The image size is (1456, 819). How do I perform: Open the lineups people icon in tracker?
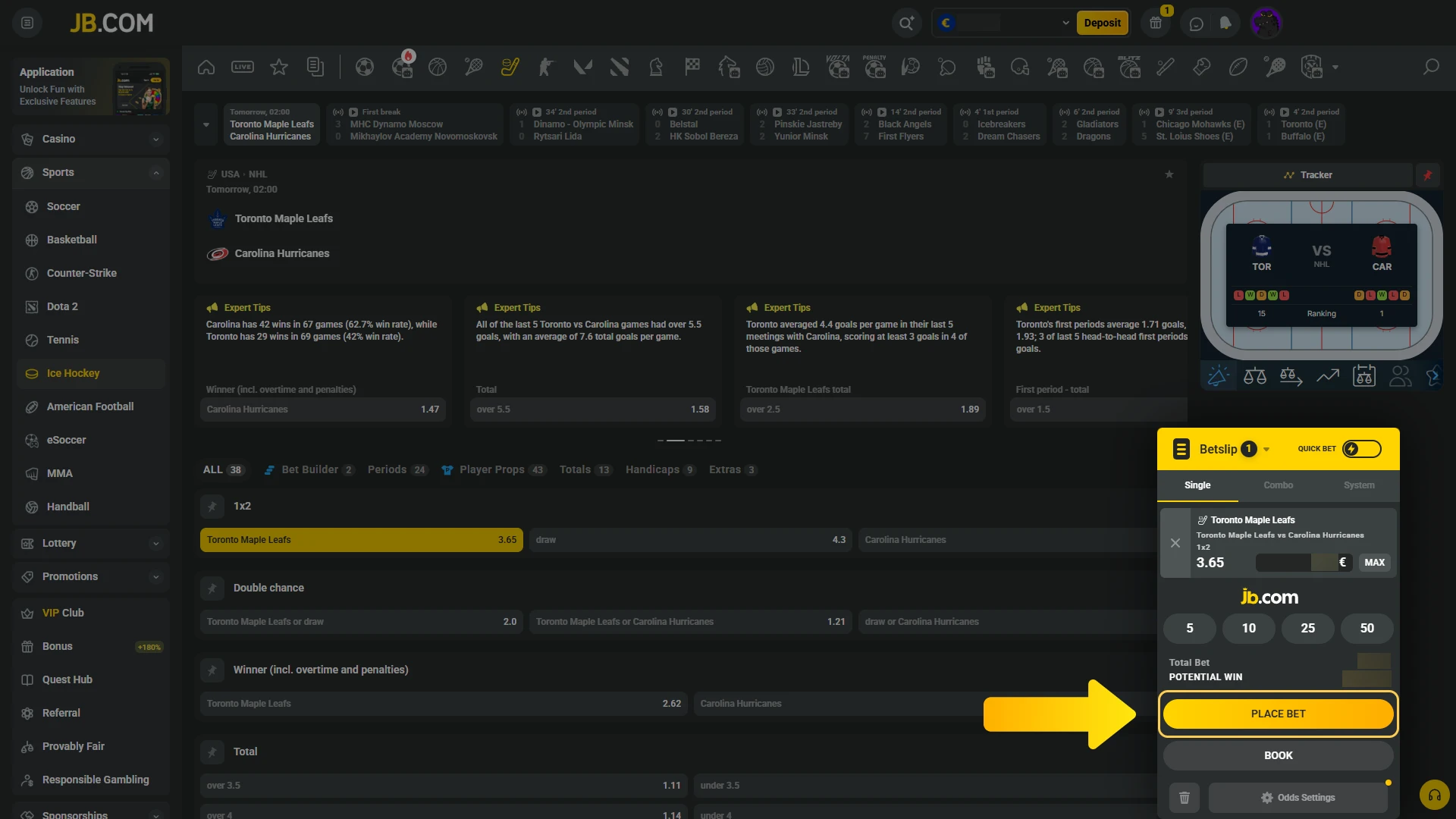tap(1401, 376)
